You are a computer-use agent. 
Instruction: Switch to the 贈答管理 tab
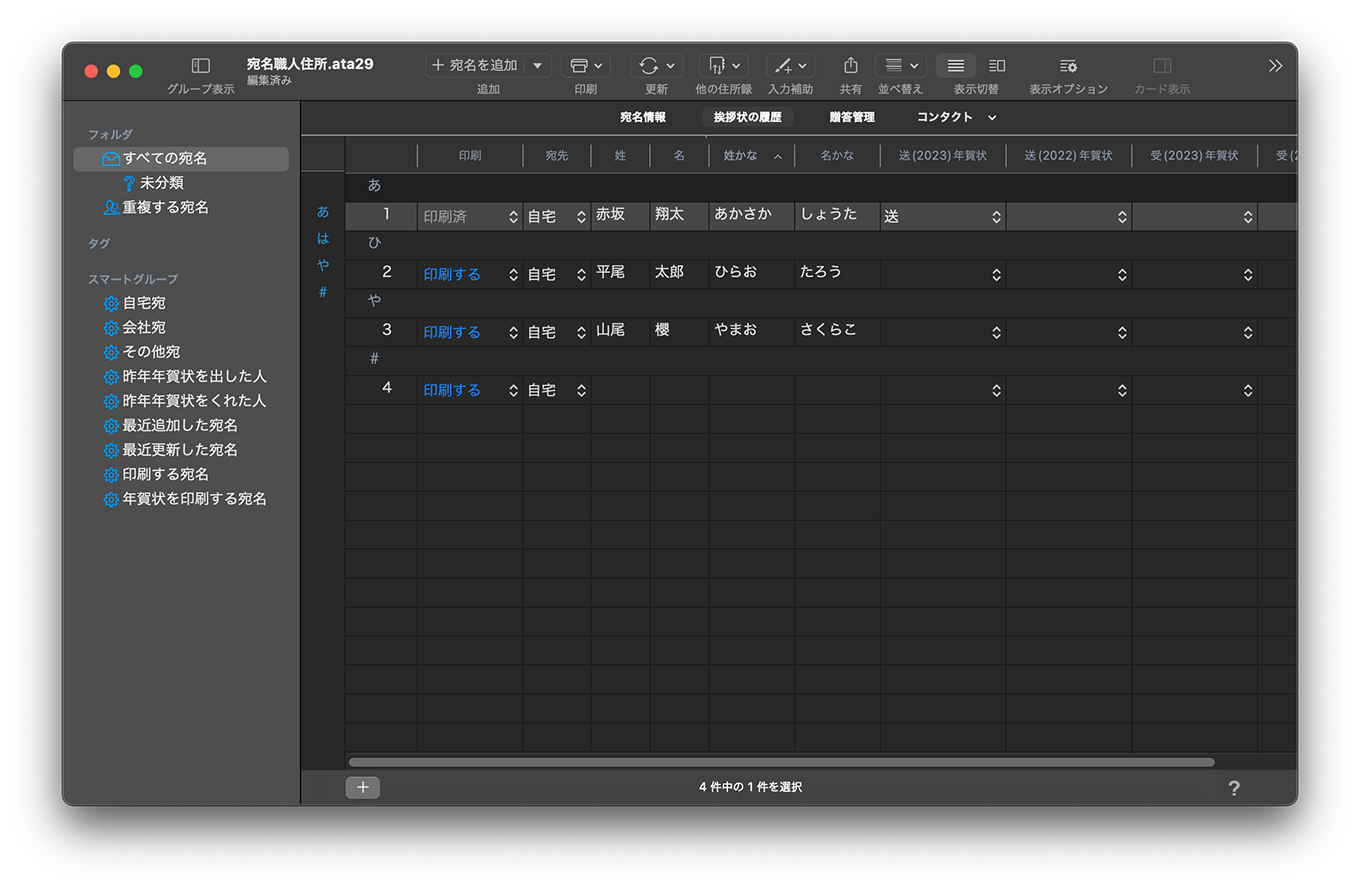852,117
